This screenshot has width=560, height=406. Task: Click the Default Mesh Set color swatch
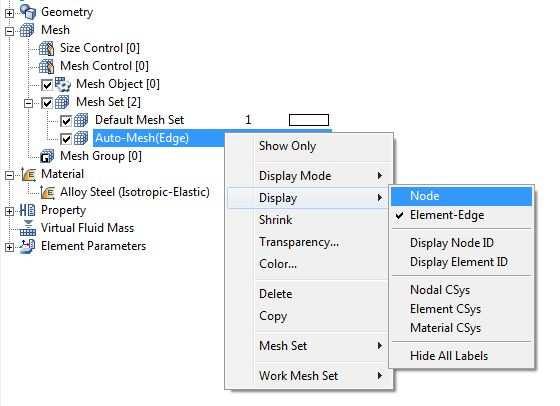(309, 120)
